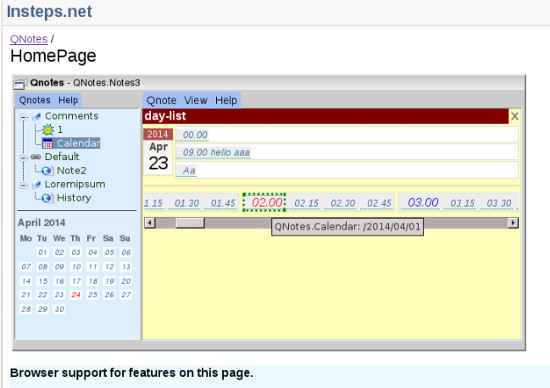The image size is (550, 388).
Task: Click the Qnotes window title icon
Action: tap(20, 83)
